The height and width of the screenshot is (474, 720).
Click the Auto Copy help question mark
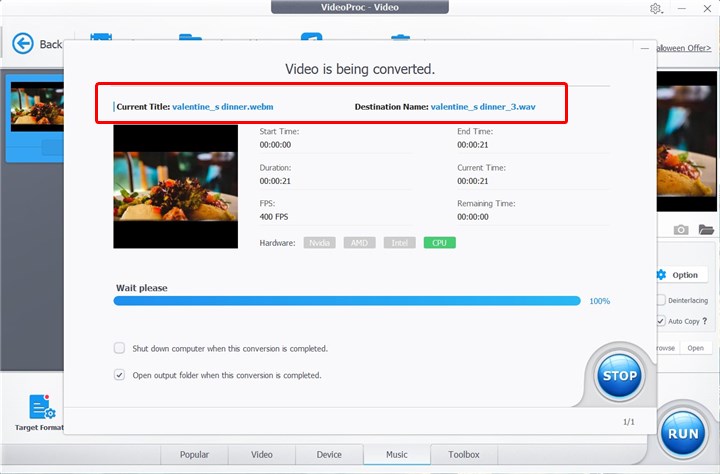[705, 321]
